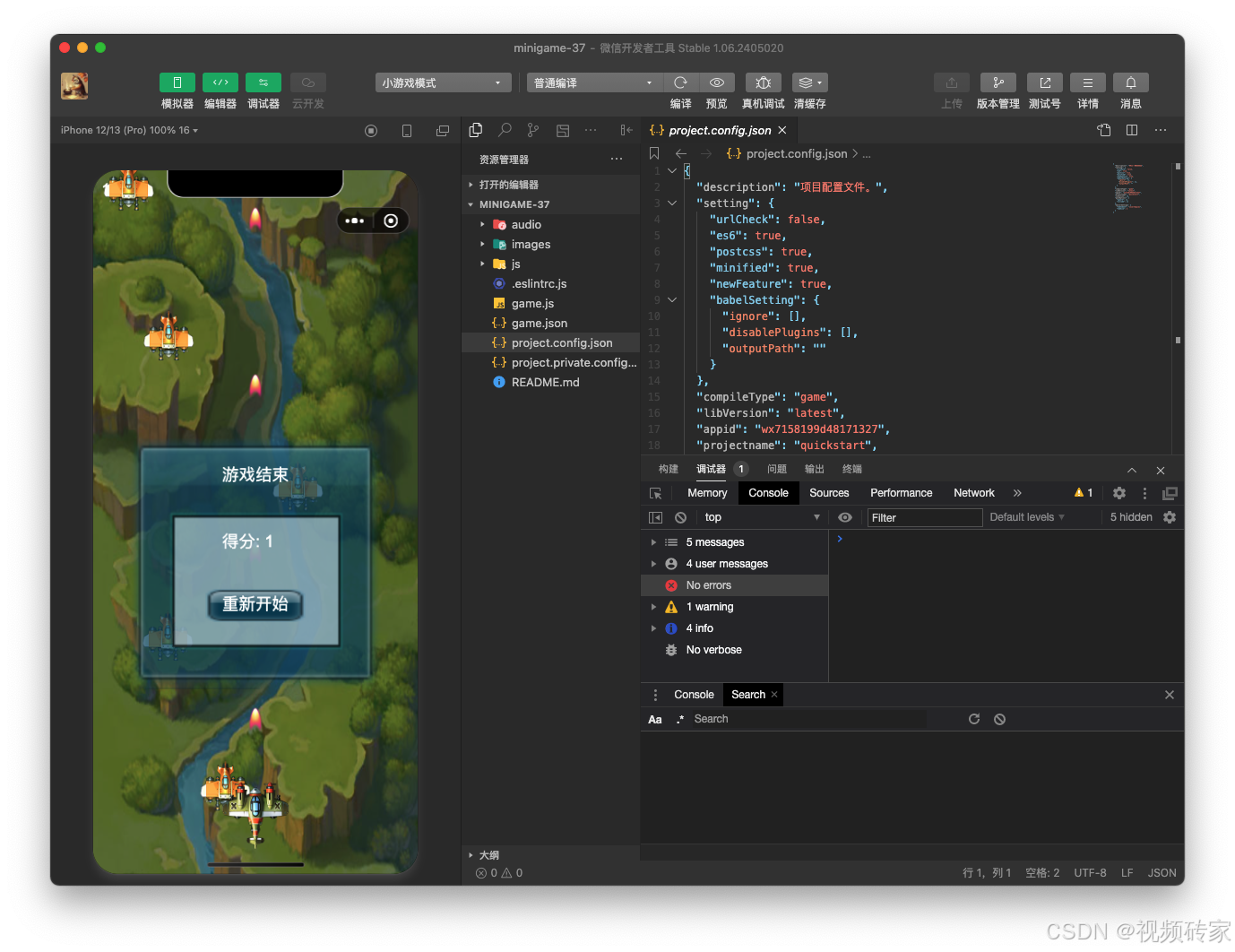Open the 小游戏模式 mode dropdown
This screenshot has height=952, width=1235.
443,82
